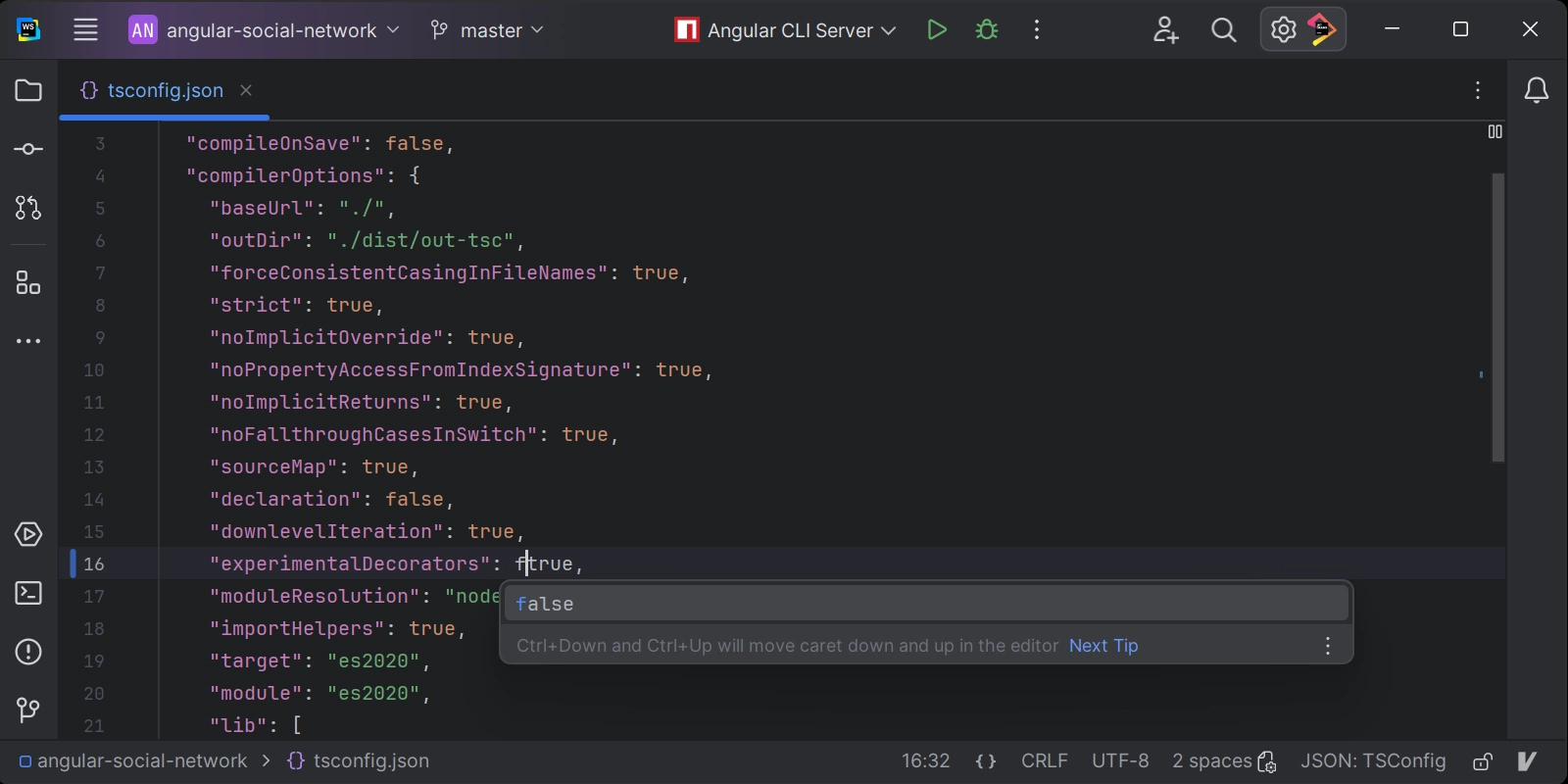This screenshot has width=1568, height=784.
Task: Change UTF-8 file encoding
Action: [x=1120, y=760]
